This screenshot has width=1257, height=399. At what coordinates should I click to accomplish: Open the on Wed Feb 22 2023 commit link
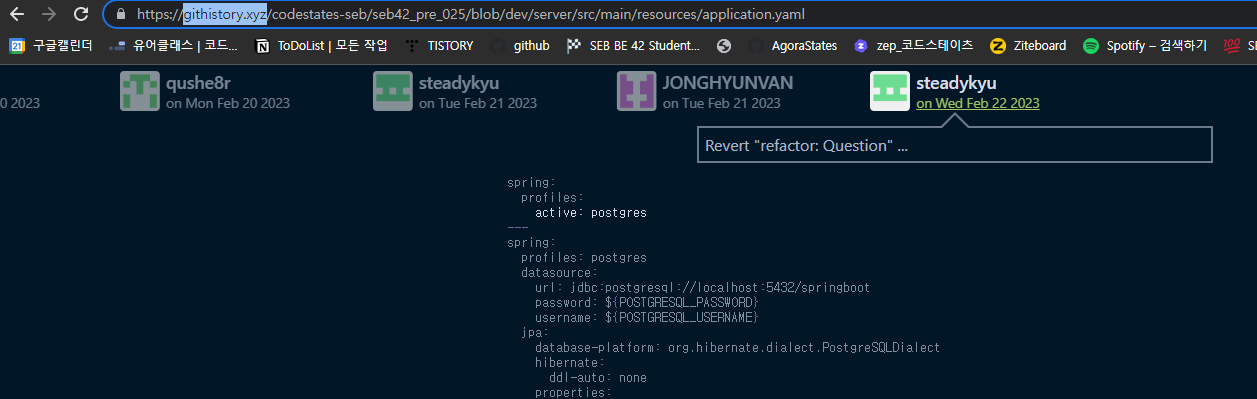coord(978,103)
